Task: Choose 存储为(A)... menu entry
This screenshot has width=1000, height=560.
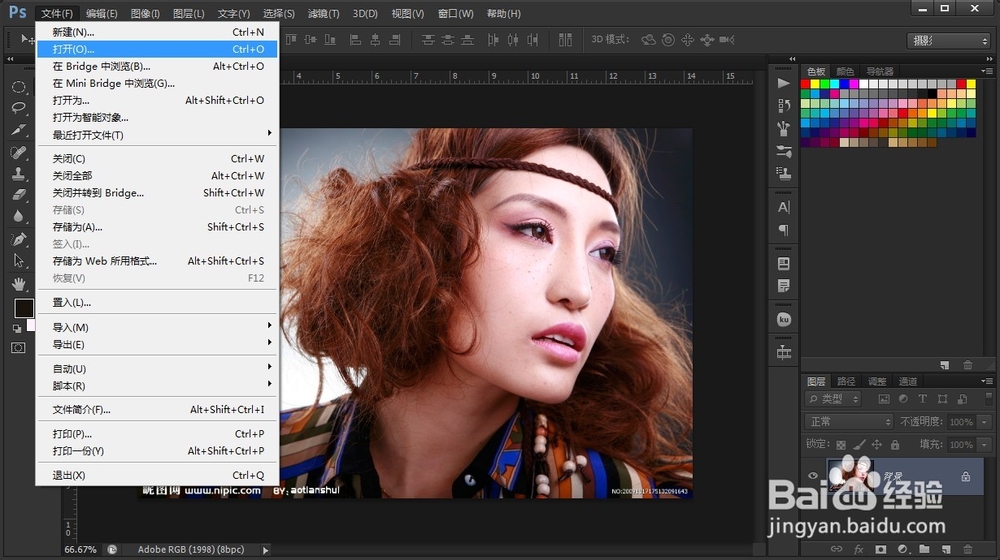Action: click(x=78, y=227)
